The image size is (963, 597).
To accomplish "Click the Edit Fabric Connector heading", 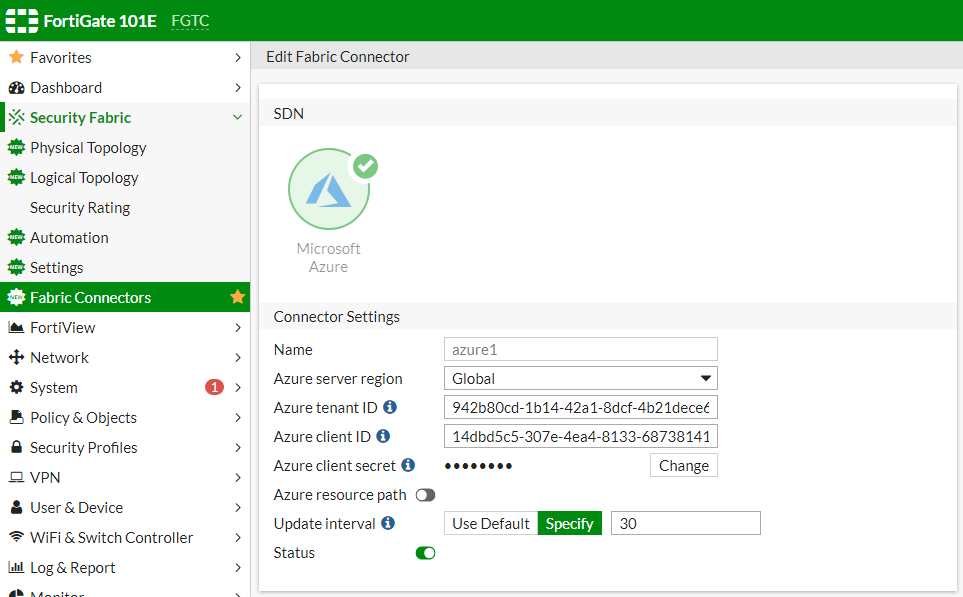I will (x=338, y=57).
